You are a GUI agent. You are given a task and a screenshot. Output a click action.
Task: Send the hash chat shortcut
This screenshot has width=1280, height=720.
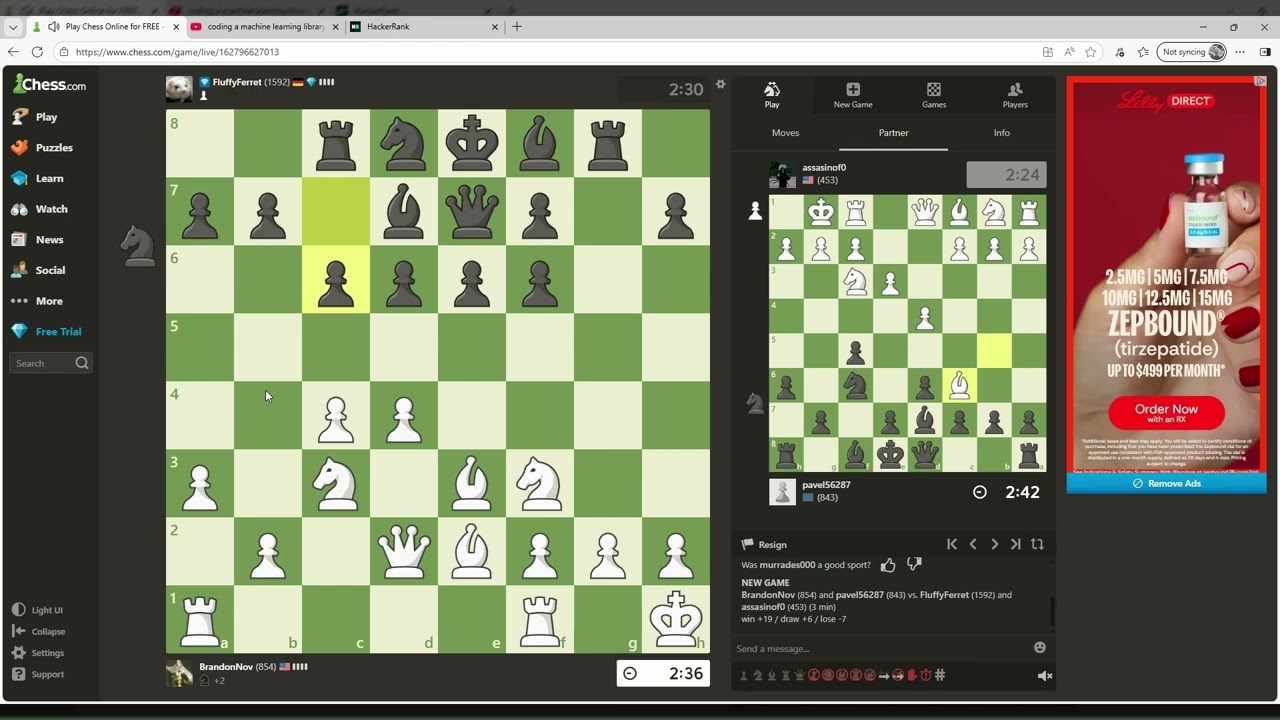[x=940, y=675]
